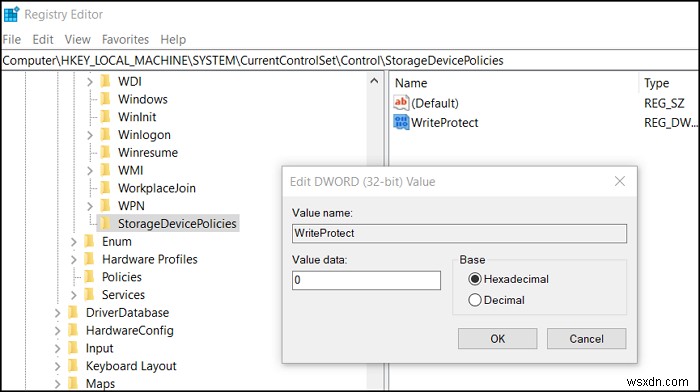Screen dimensions: 700x392
Task: Select the Winresume tree label
Action: click(x=148, y=152)
